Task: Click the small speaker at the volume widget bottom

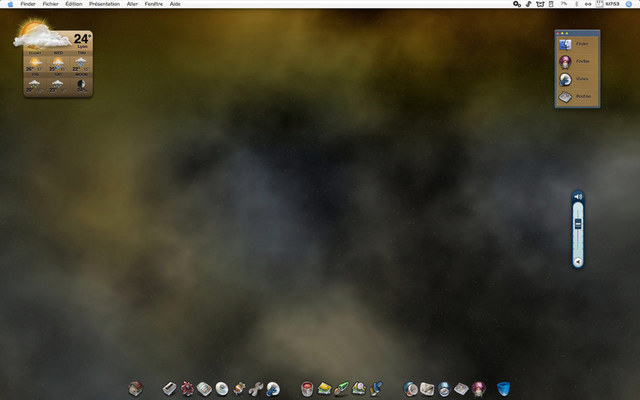Action: point(578,261)
